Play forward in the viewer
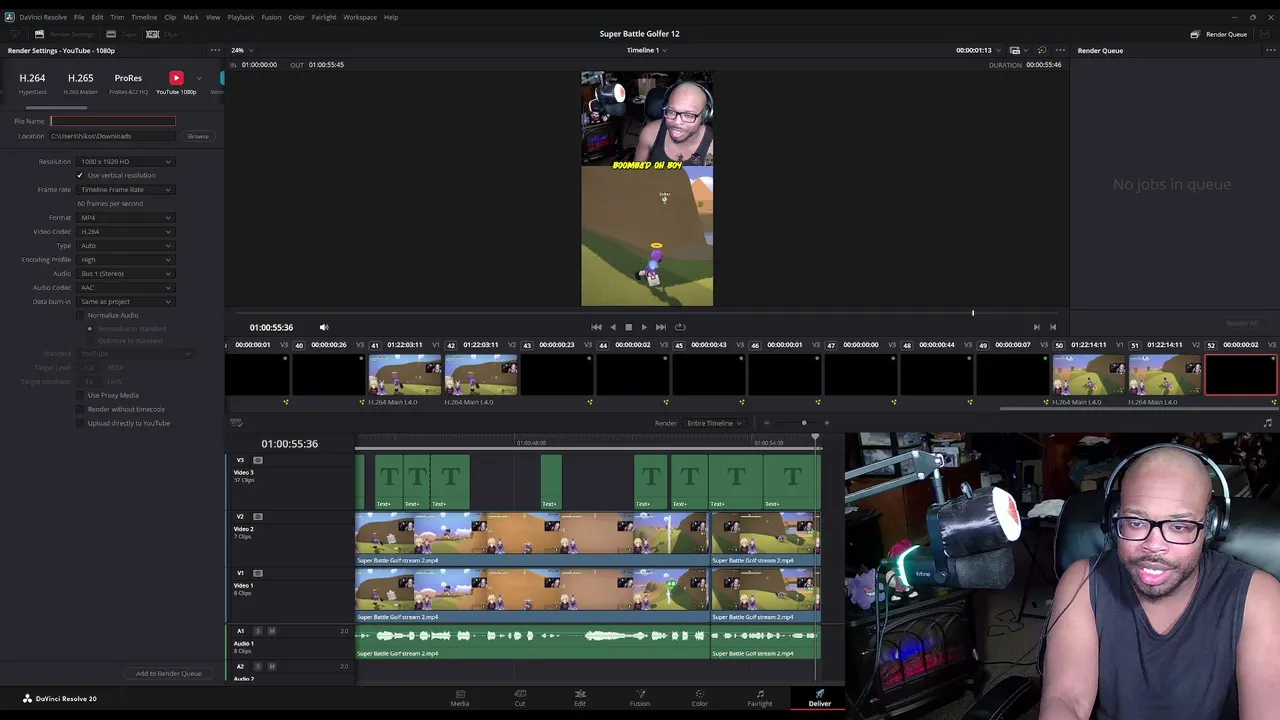1280x720 pixels. (x=643, y=327)
